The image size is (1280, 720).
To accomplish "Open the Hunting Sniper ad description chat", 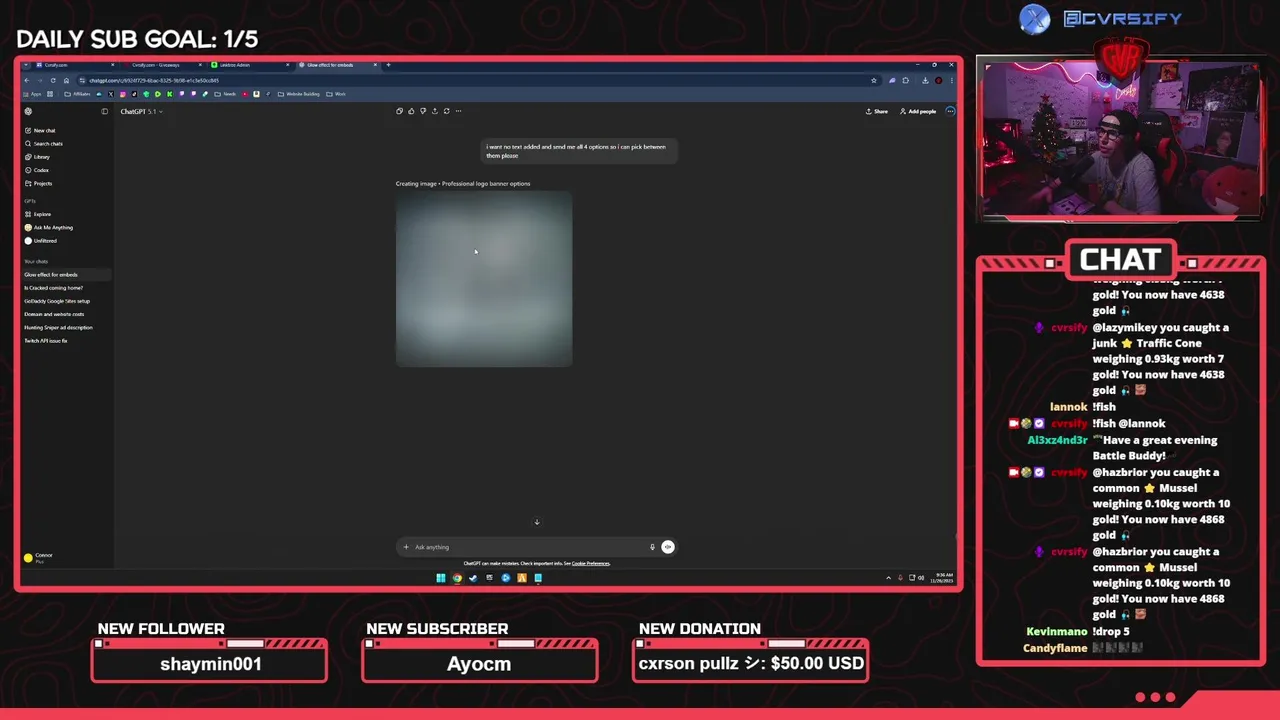I will coord(58,327).
